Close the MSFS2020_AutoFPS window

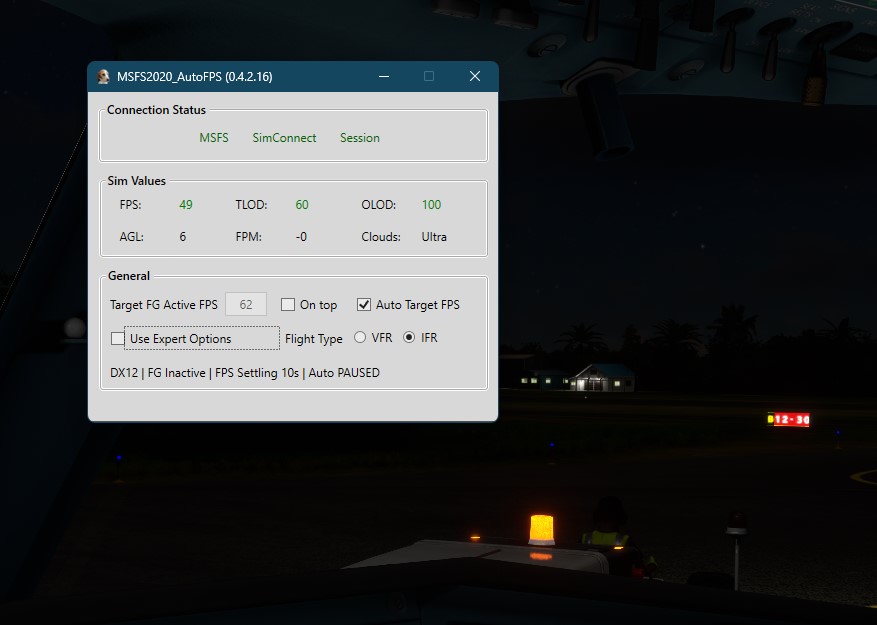[x=475, y=76]
